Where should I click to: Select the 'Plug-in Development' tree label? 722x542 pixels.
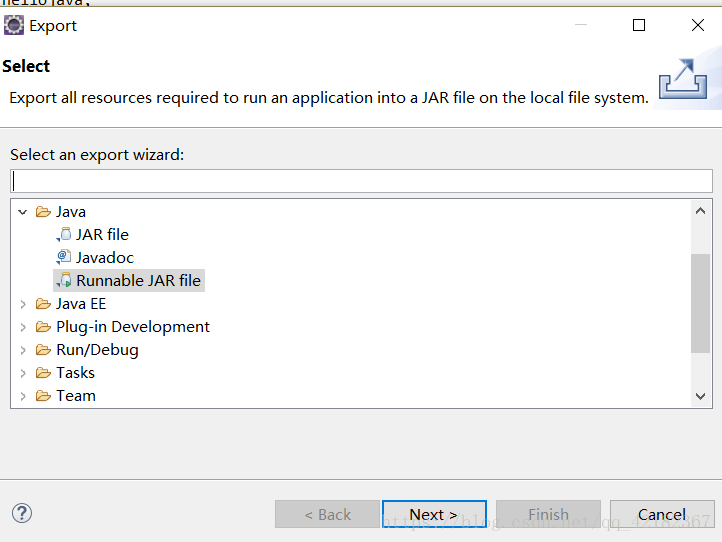click(133, 327)
